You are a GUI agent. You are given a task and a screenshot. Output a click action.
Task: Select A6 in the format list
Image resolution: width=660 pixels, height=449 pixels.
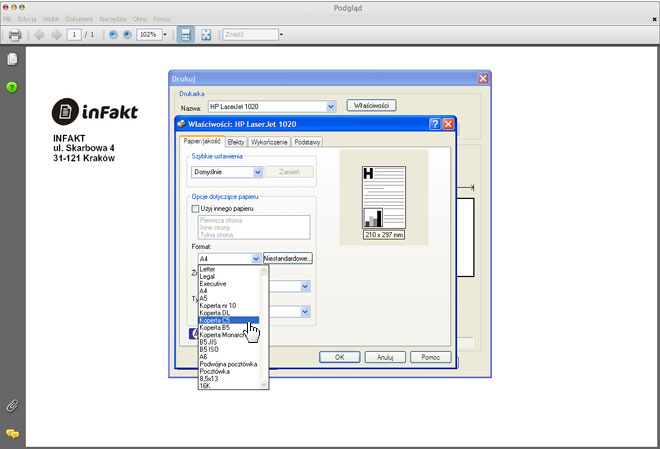(x=229, y=357)
